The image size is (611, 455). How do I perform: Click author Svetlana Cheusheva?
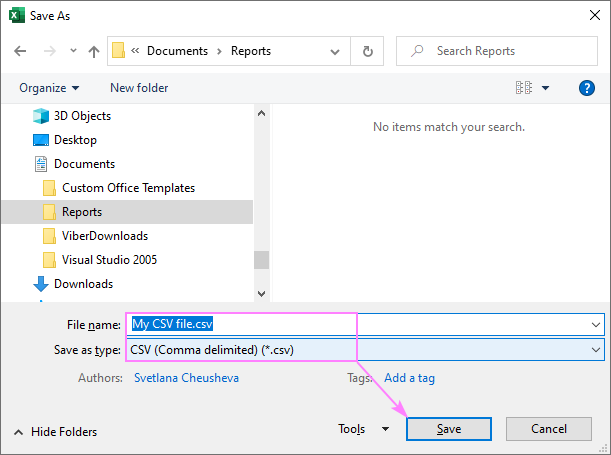(x=186, y=378)
